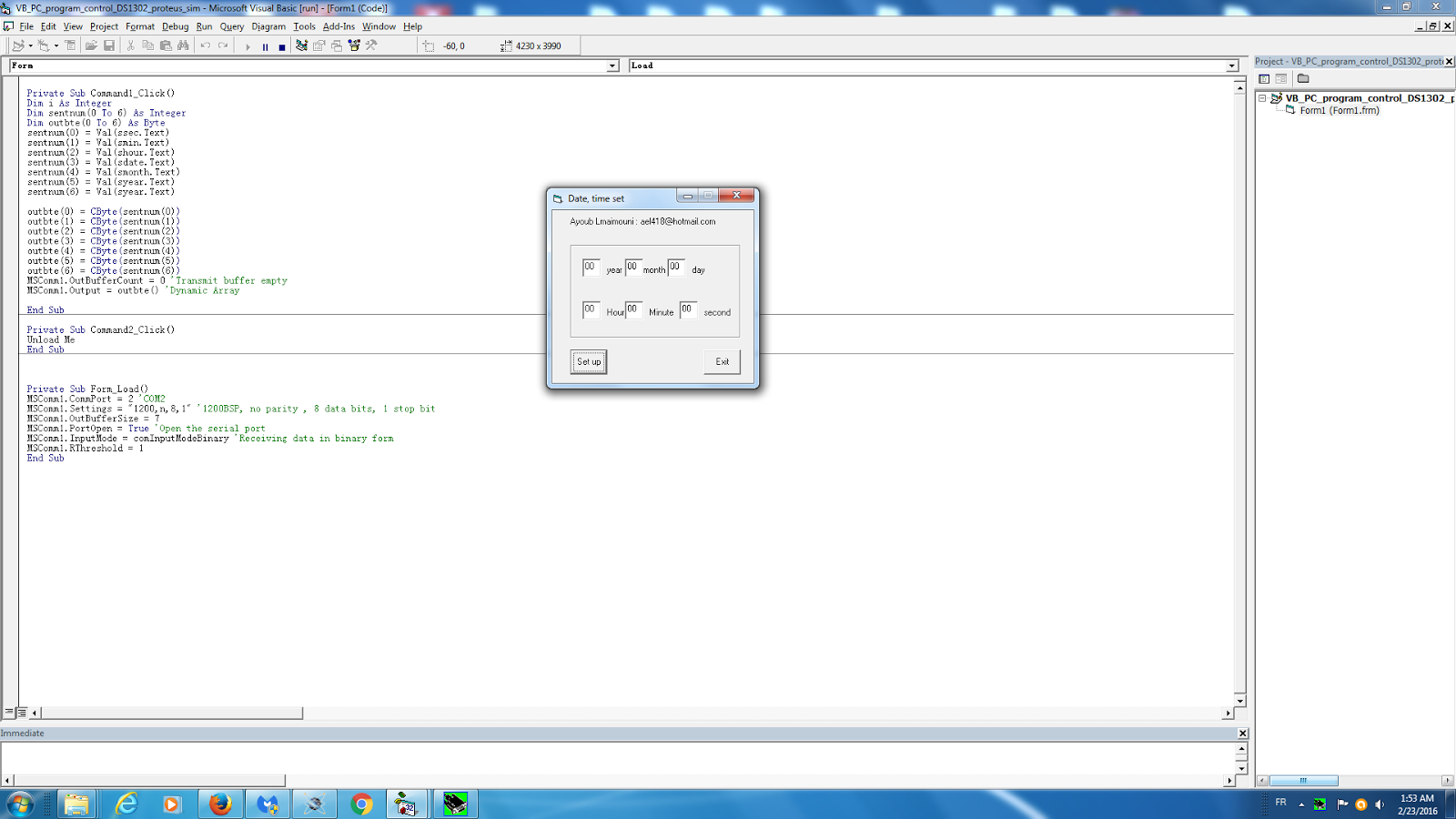Open the procedure dropdown showing Load
Viewport: 1456px width, 819px height.
(1232, 66)
